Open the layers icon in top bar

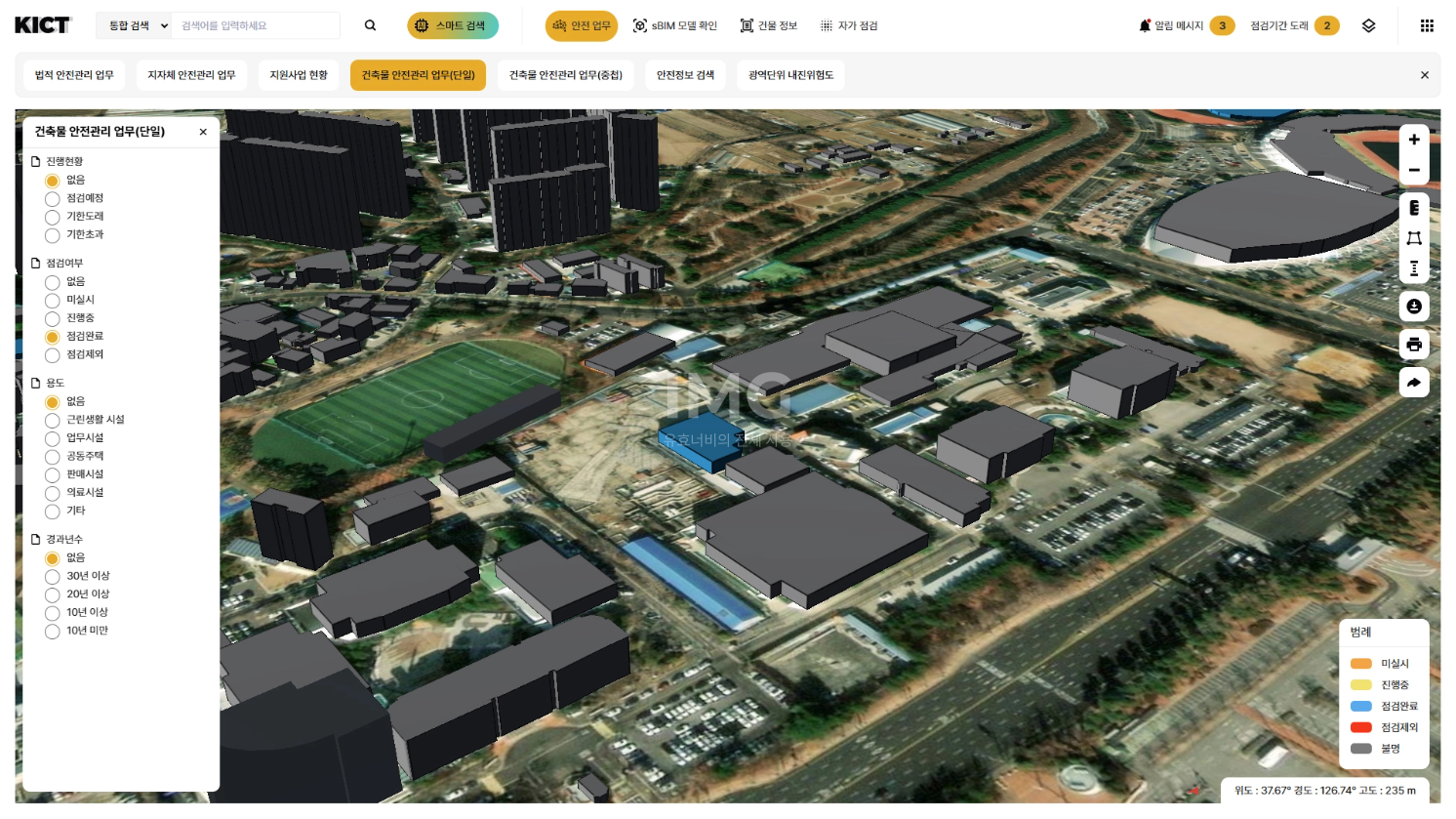point(1368,25)
